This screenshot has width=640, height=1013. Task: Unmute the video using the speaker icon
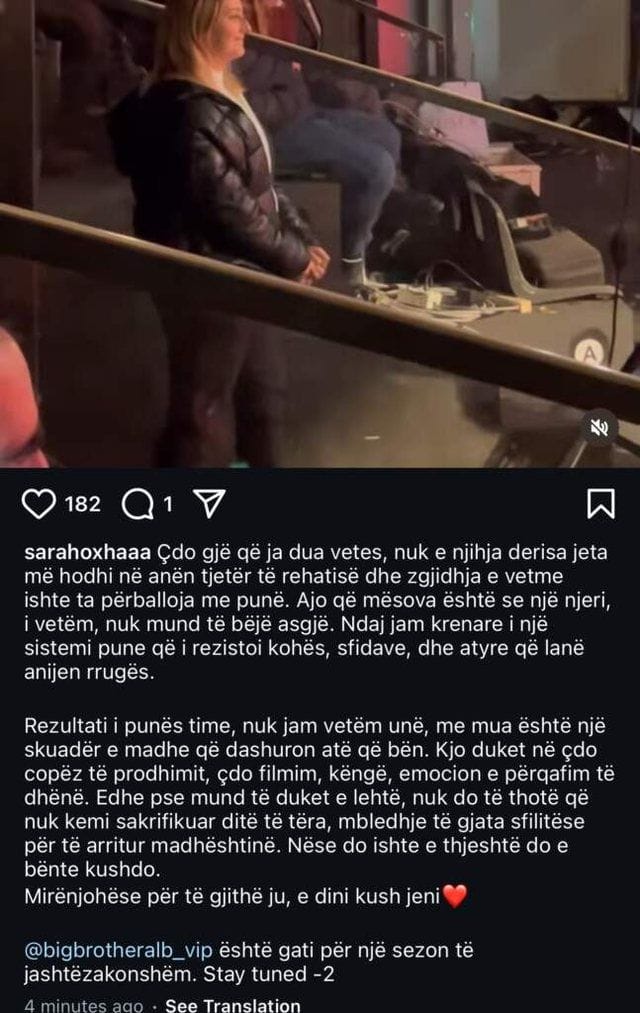pos(599,428)
